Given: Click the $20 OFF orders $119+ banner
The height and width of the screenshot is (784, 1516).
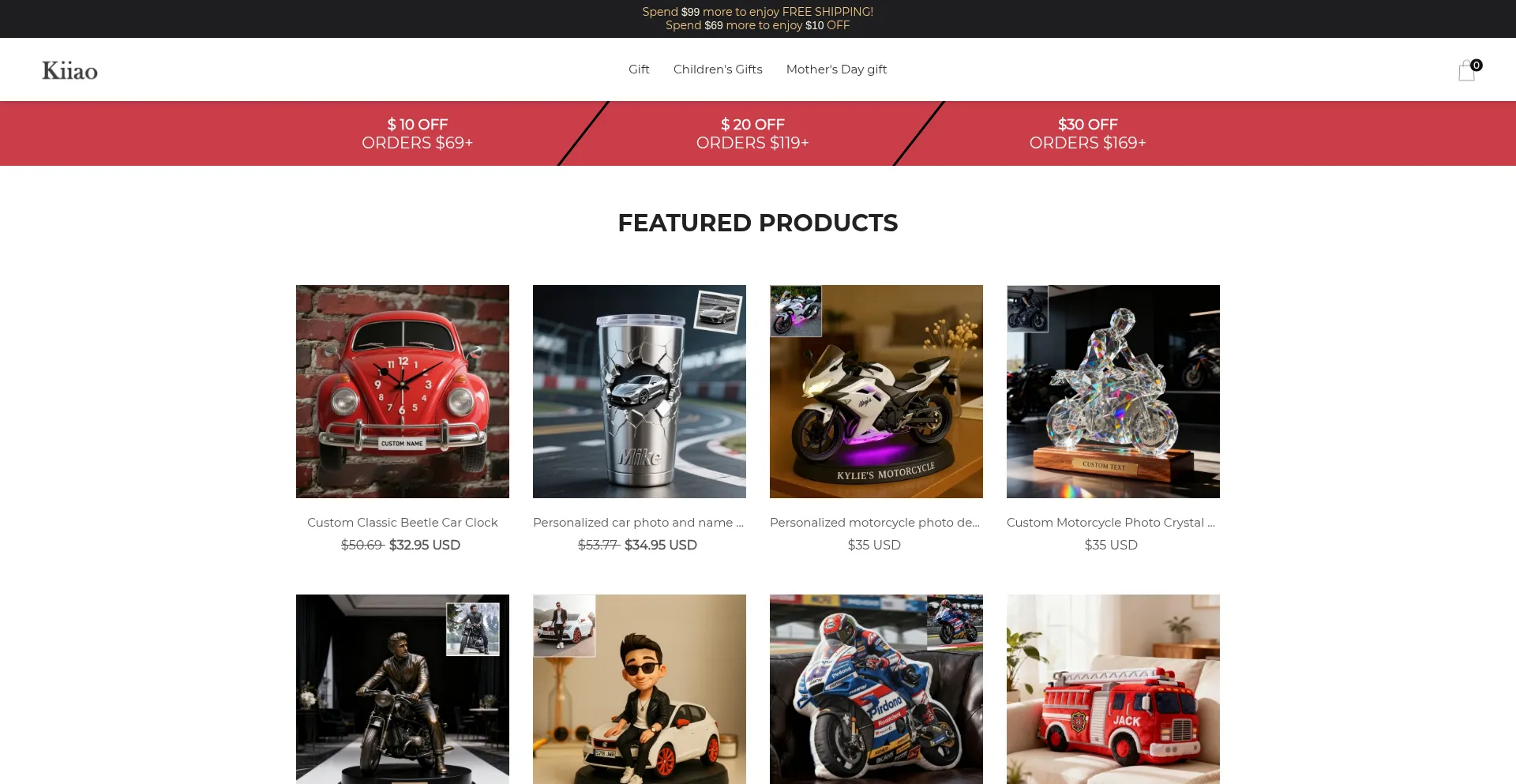Looking at the screenshot, I should click(x=752, y=133).
